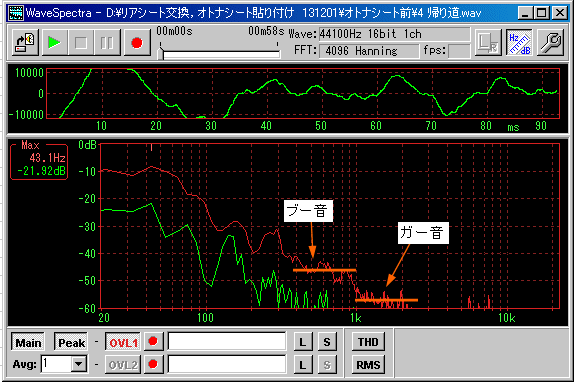Image resolution: width=574 pixels, height=382 pixels.
Task: Click the OVL2 record dot button
Action: pos(153,364)
